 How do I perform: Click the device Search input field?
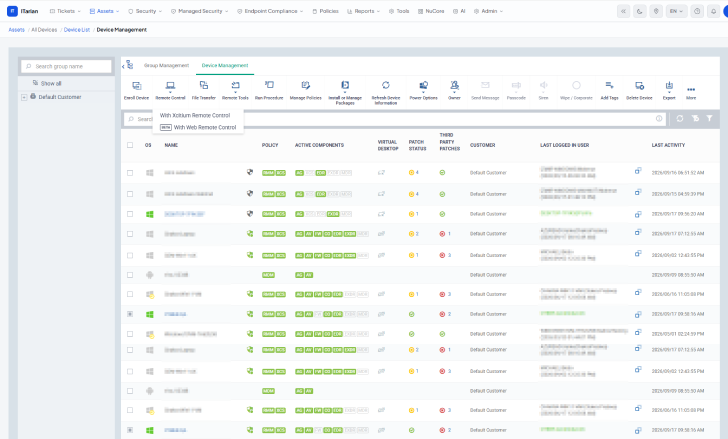(395, 119)
